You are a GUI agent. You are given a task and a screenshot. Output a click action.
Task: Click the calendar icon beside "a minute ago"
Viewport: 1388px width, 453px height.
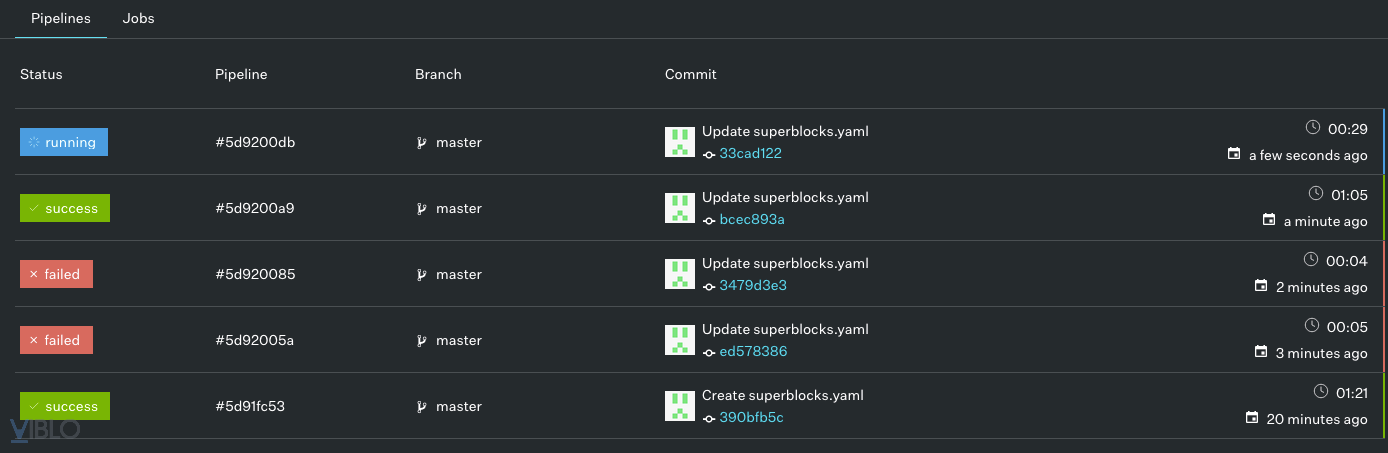[1269, 220]
